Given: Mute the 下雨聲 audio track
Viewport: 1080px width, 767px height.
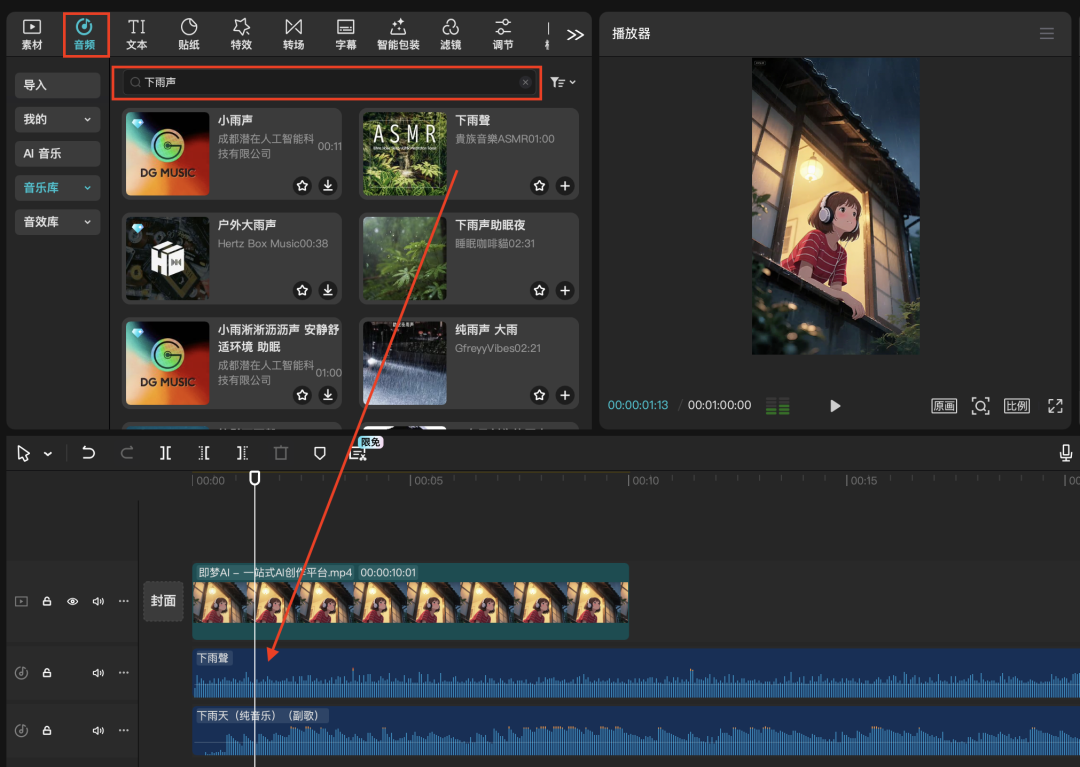Looking at the screenshot, I should click(x=98, y=673).
